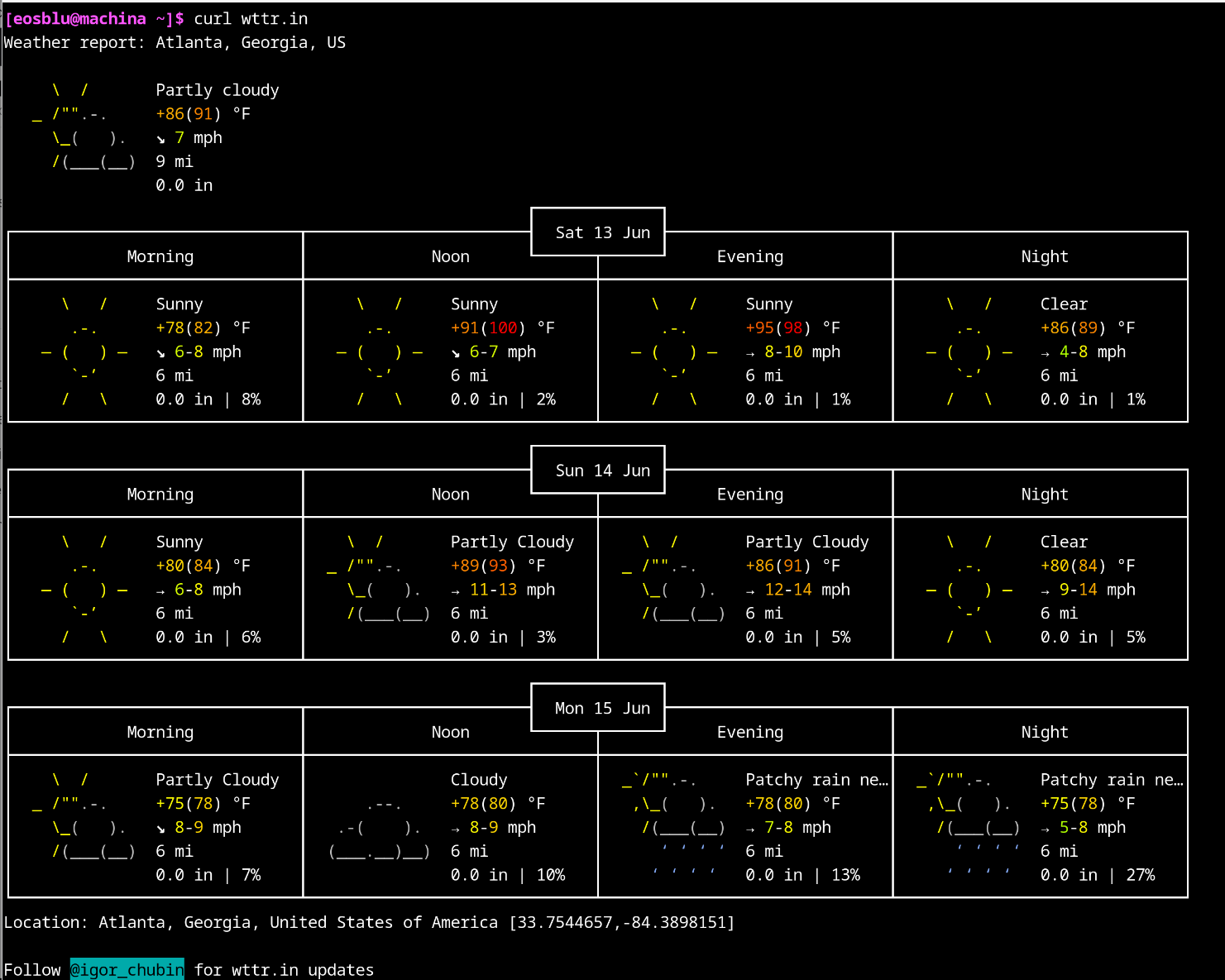Select the cloudy icon for Mon 15 Jun noon

[x=379, y=827]
